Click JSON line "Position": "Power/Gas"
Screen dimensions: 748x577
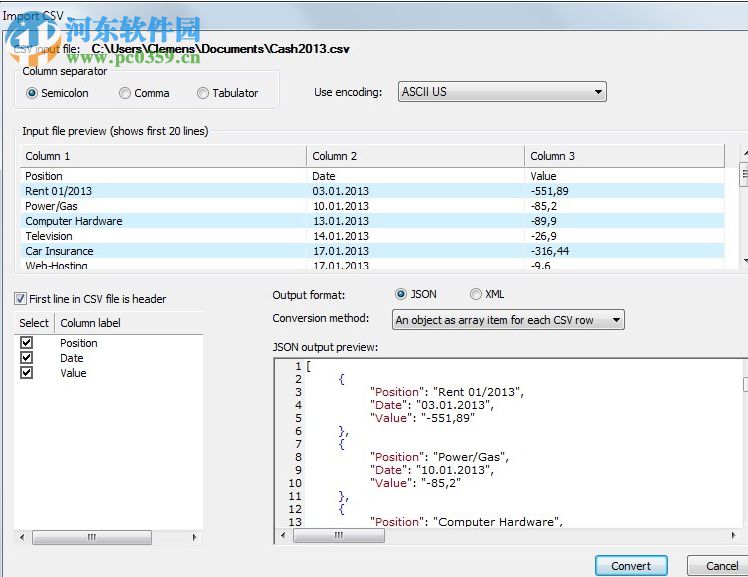[439, 457]
